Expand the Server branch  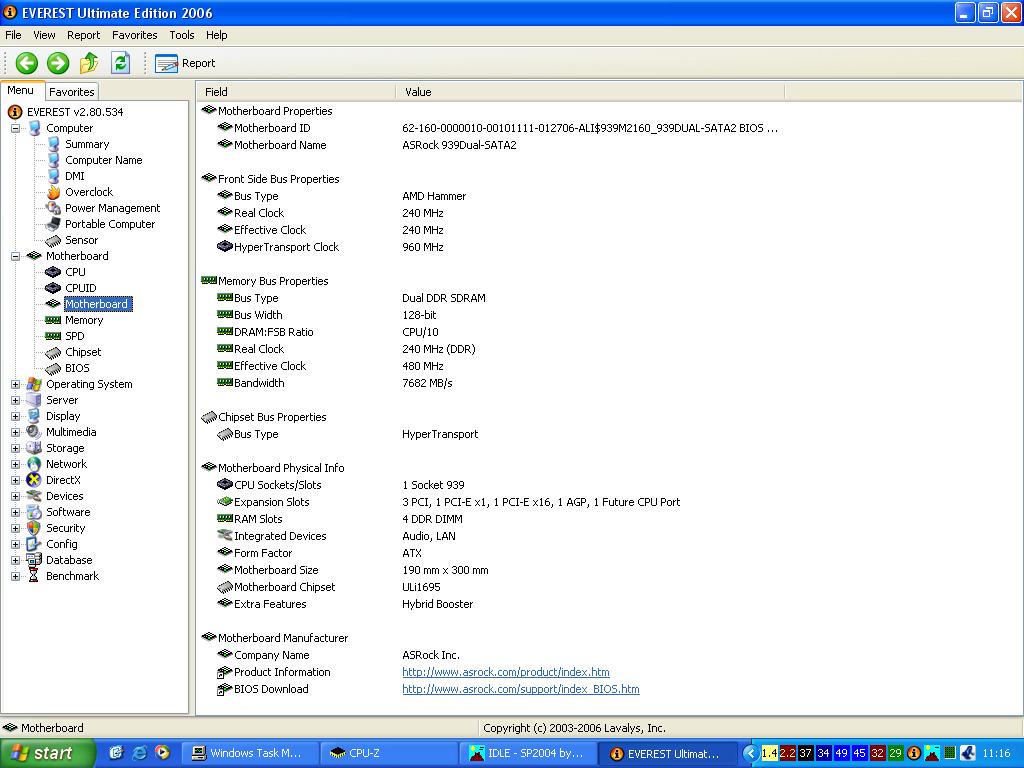point(15,400)
